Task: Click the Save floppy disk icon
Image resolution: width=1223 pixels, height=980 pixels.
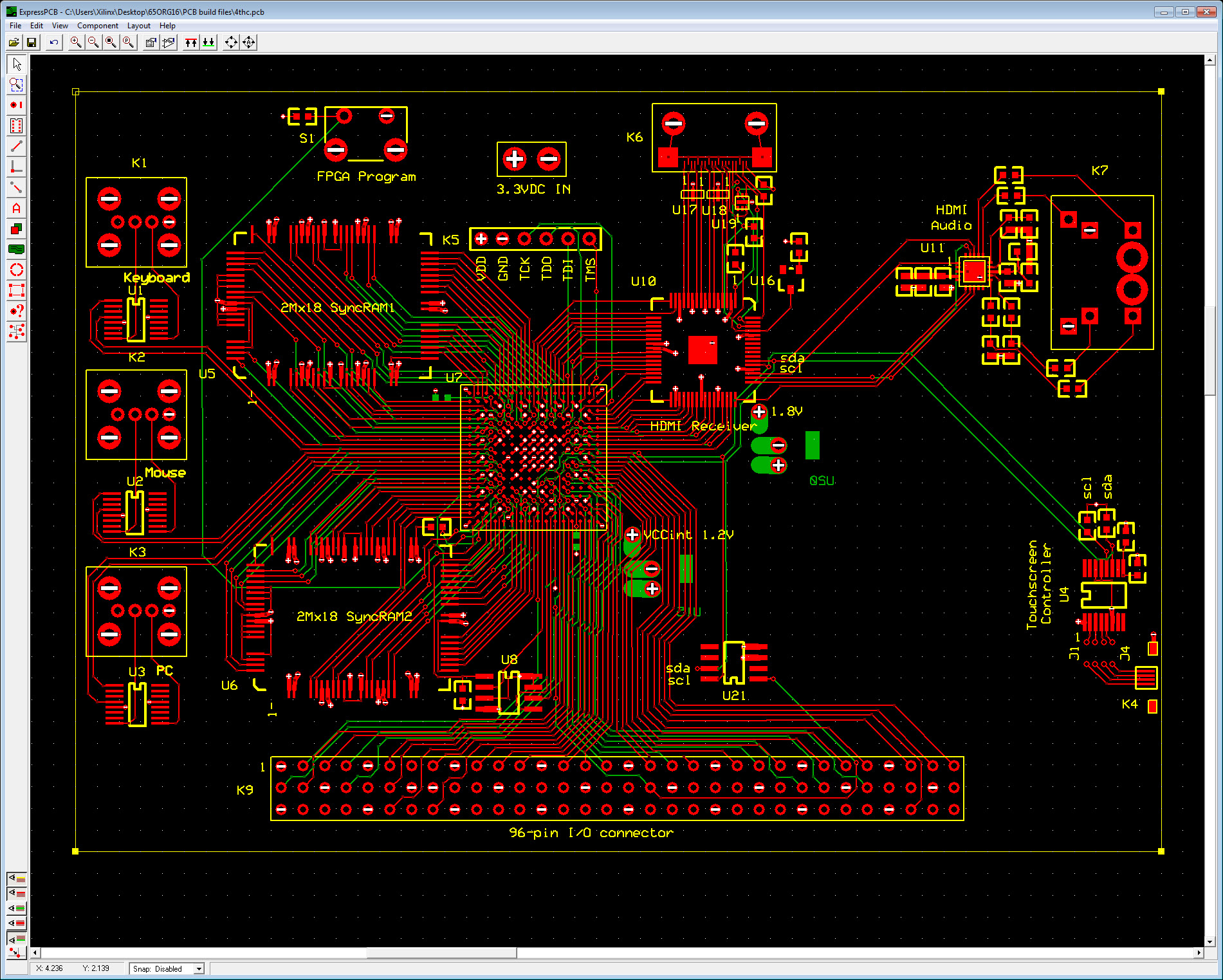Action: tap(31, 42)
